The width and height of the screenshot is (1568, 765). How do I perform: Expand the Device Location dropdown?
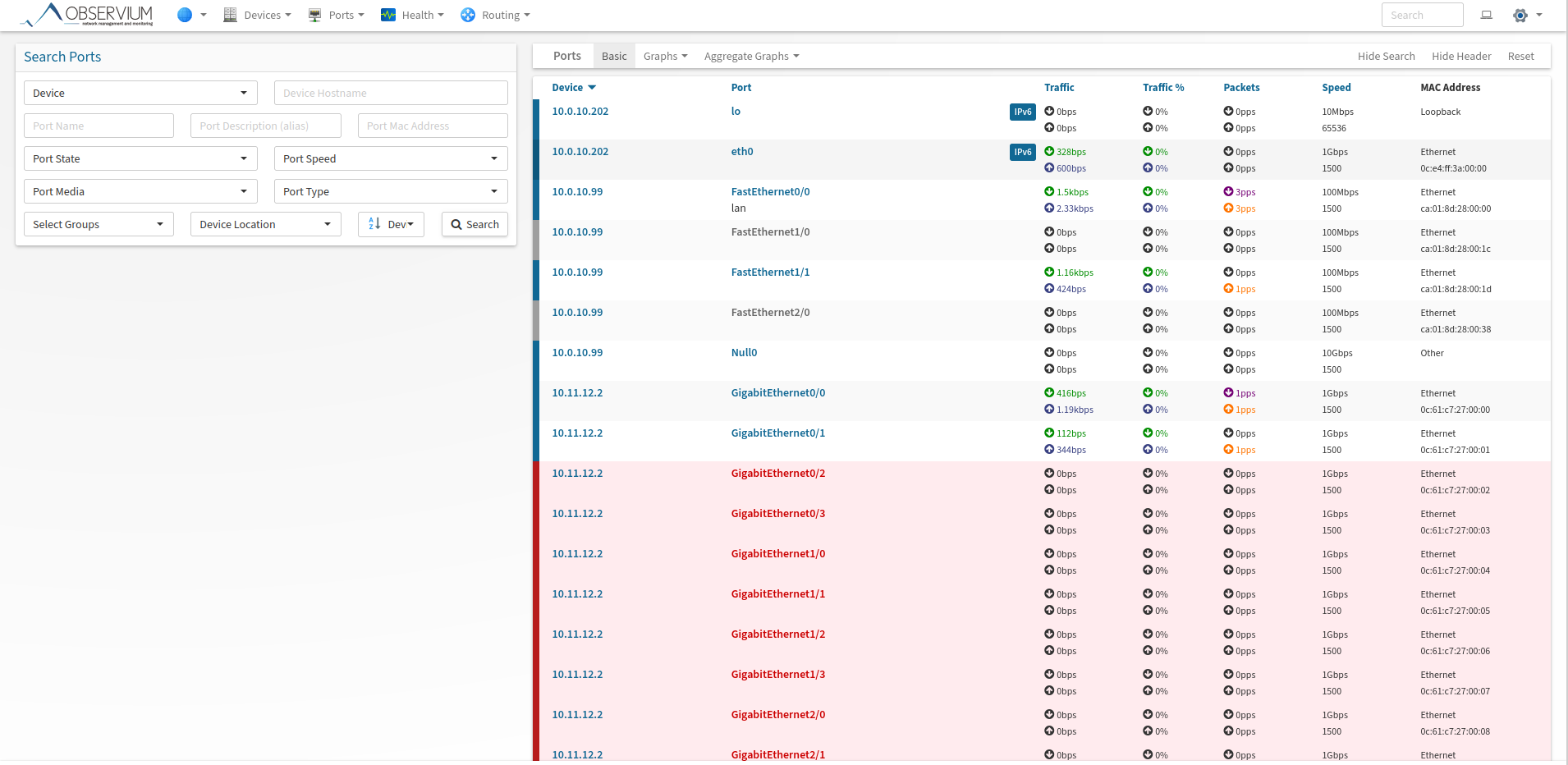pyautogui.click(x=265, y=224)
